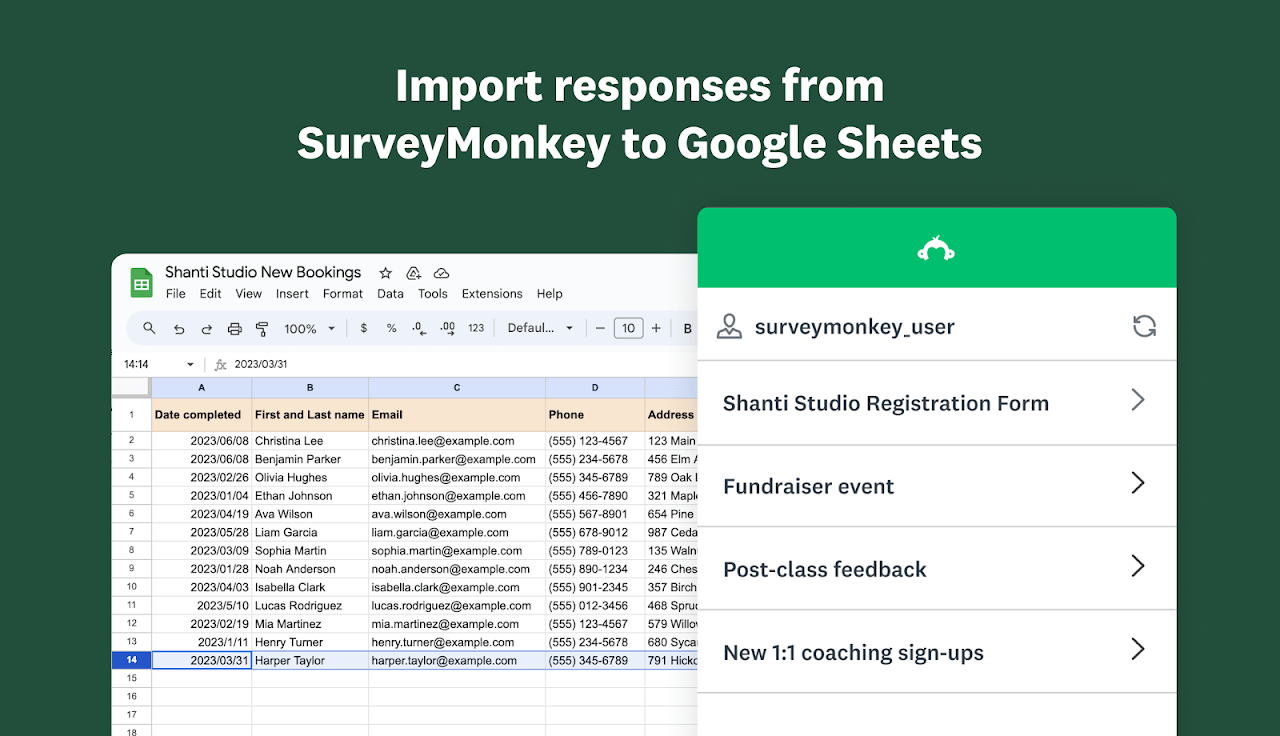Click the formula bar showing 2023/03/31
1280x736 pixels.
(260, 365)
